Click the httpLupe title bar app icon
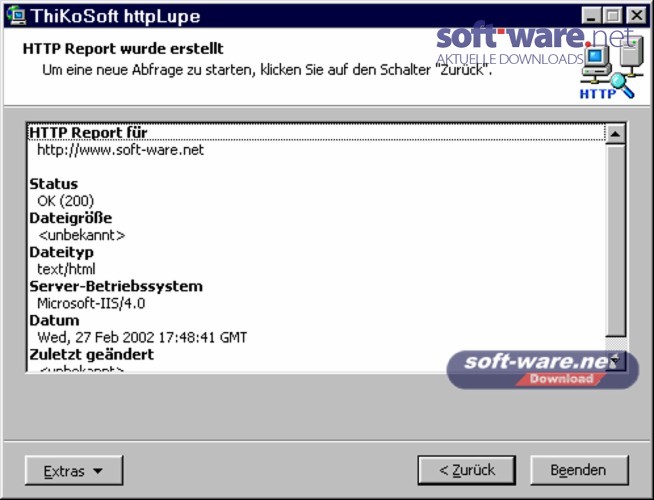Screen dimensions: 654x500 click(x=16, y=15)
